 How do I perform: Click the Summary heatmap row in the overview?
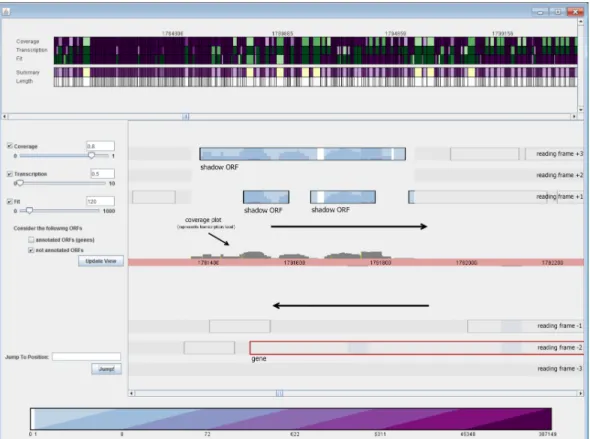pyautogui.click(x=315, y=72)
